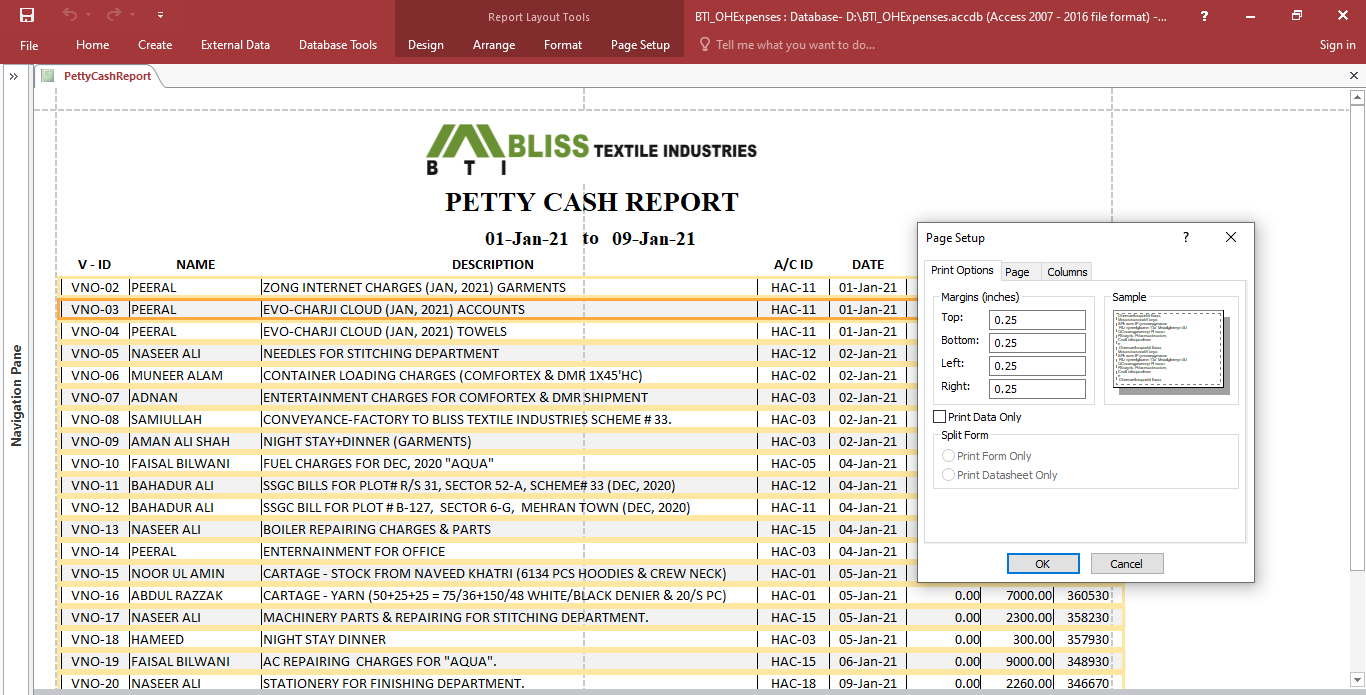The height and width of the screenshot is (695, 1366).
Task: Click the DESCRIPTION column header
Action: pos(493,265)
